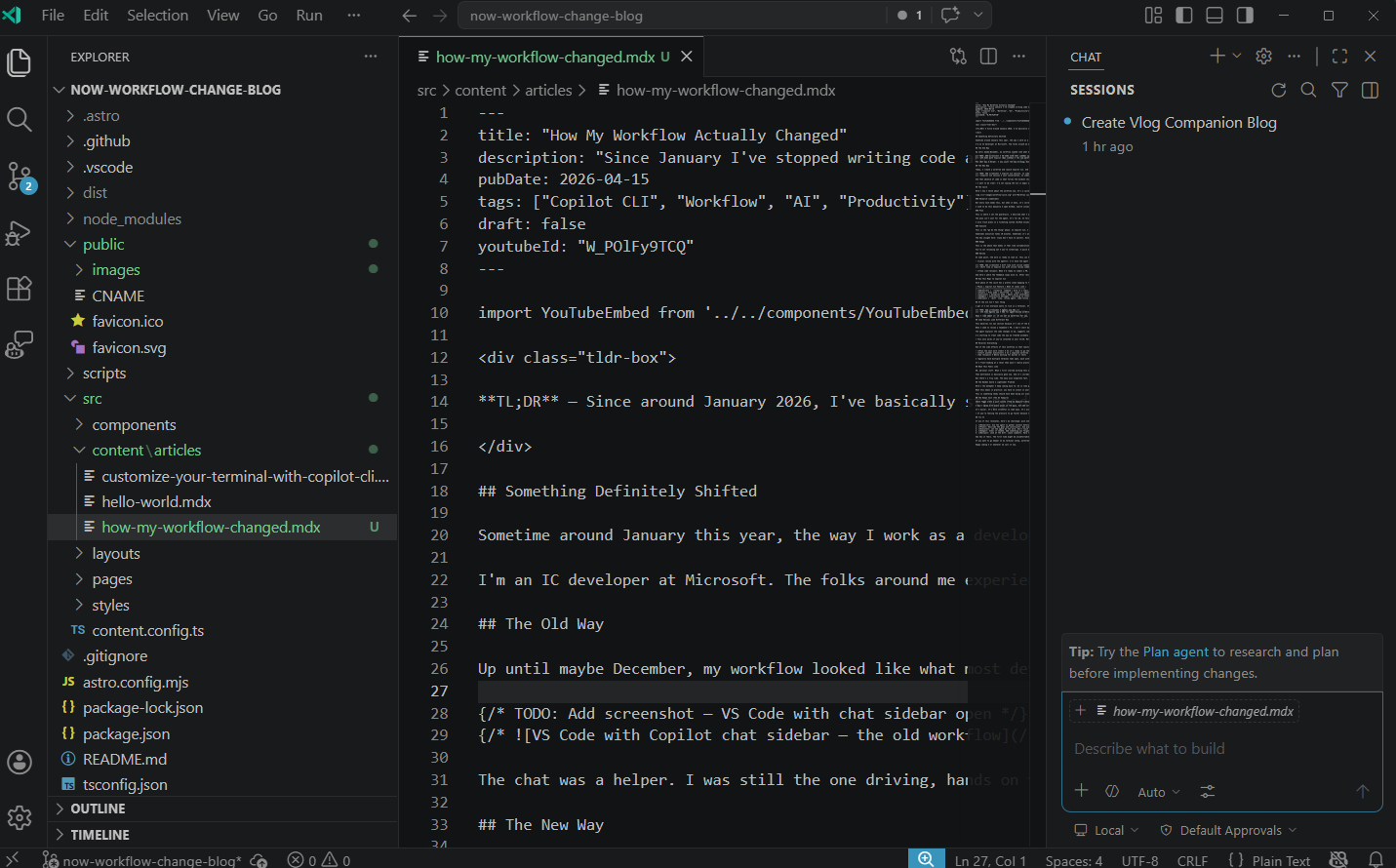
Task: Open the File menu
Action: point(53,16)
